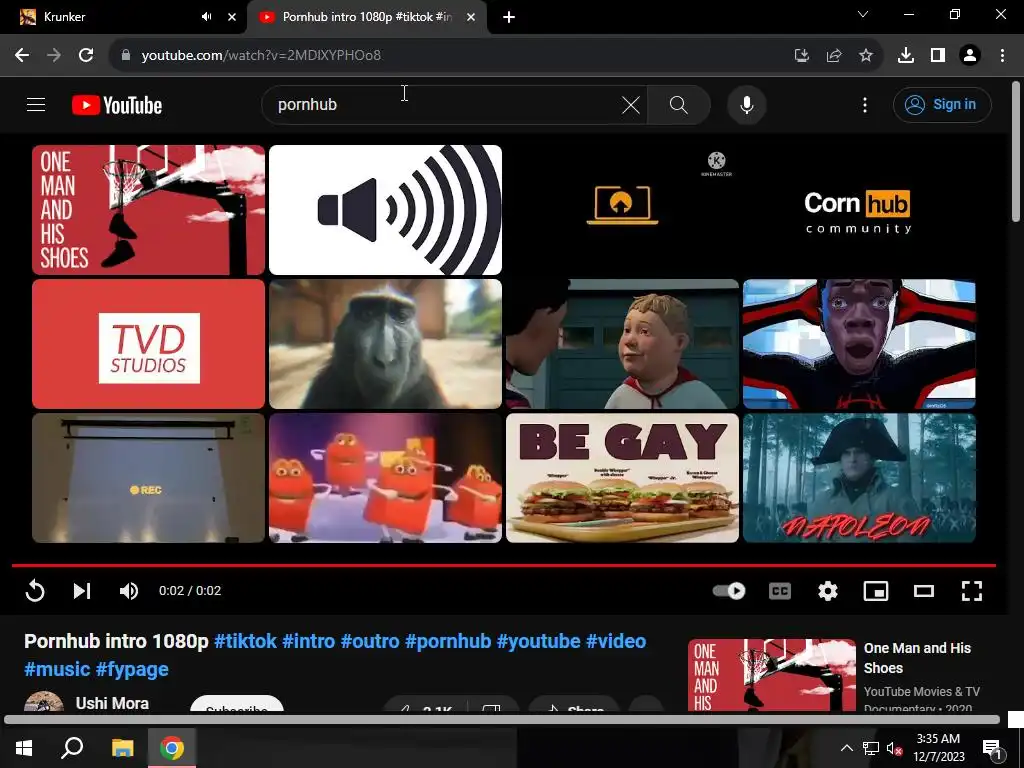Open the Ushi Mora channel name
1024x768 pixels.
tap(112, 703)
